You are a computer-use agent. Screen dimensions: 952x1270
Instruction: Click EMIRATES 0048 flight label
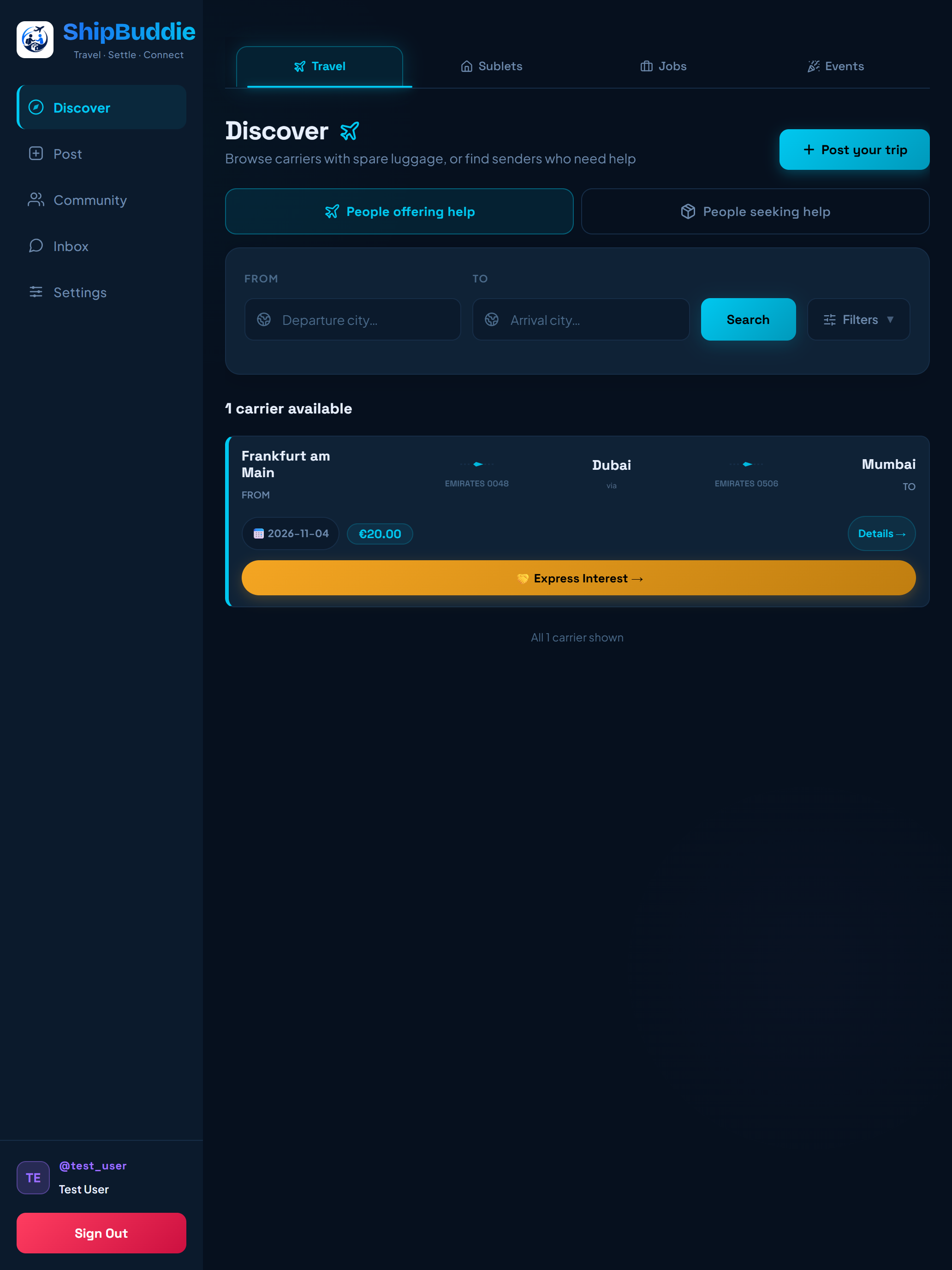[476, 484]
